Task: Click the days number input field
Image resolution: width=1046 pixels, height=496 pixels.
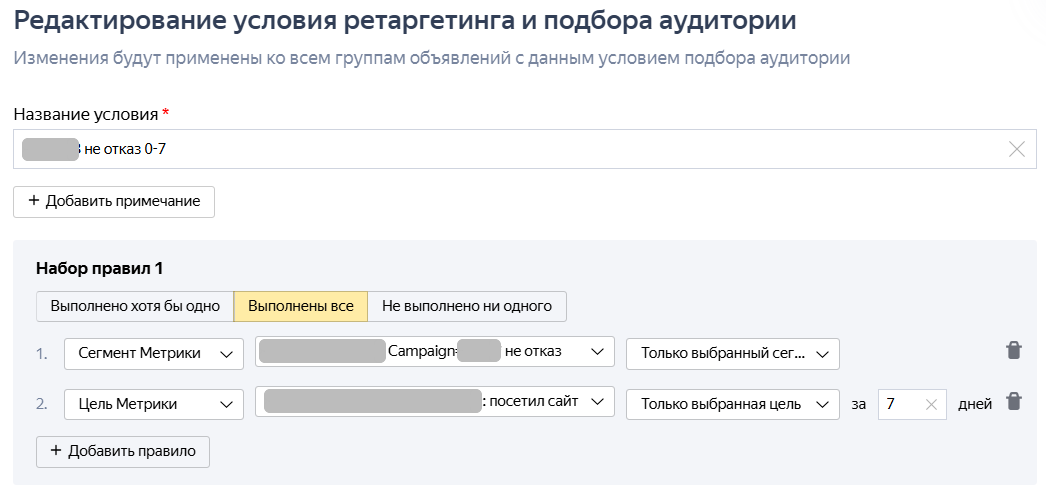Action: [x=900, y=404]
